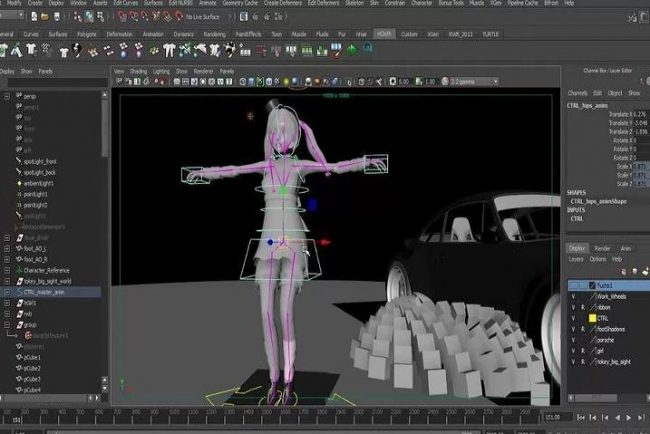Switch to the Polygons shelf tab

(x=87, y=34)
